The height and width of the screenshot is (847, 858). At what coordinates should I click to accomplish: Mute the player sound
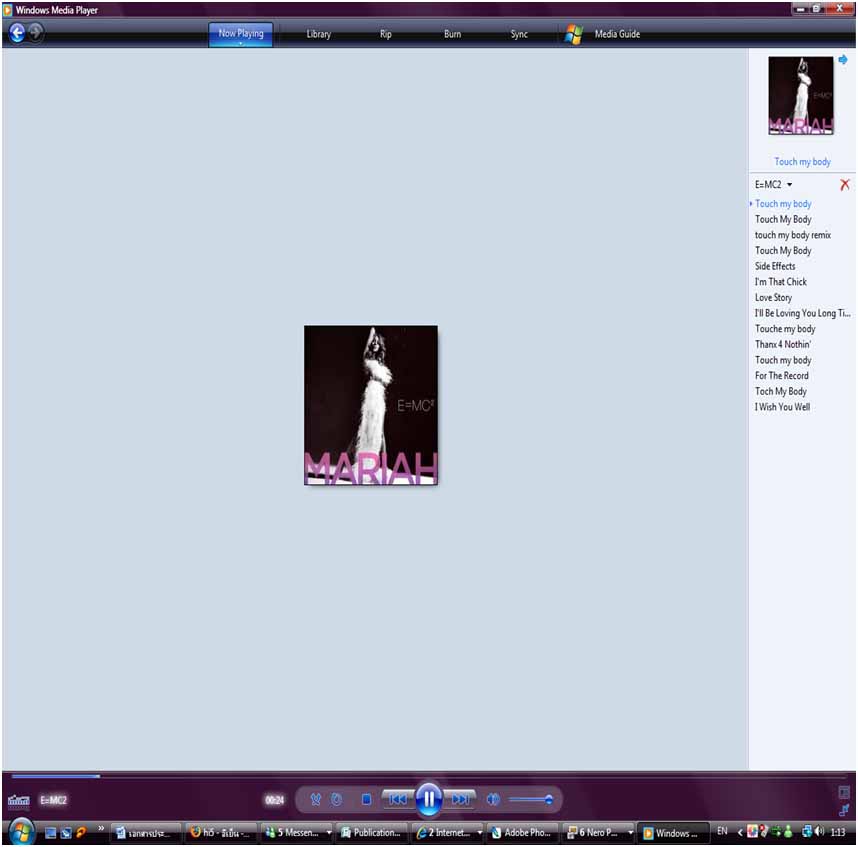(x=492, y=799)
